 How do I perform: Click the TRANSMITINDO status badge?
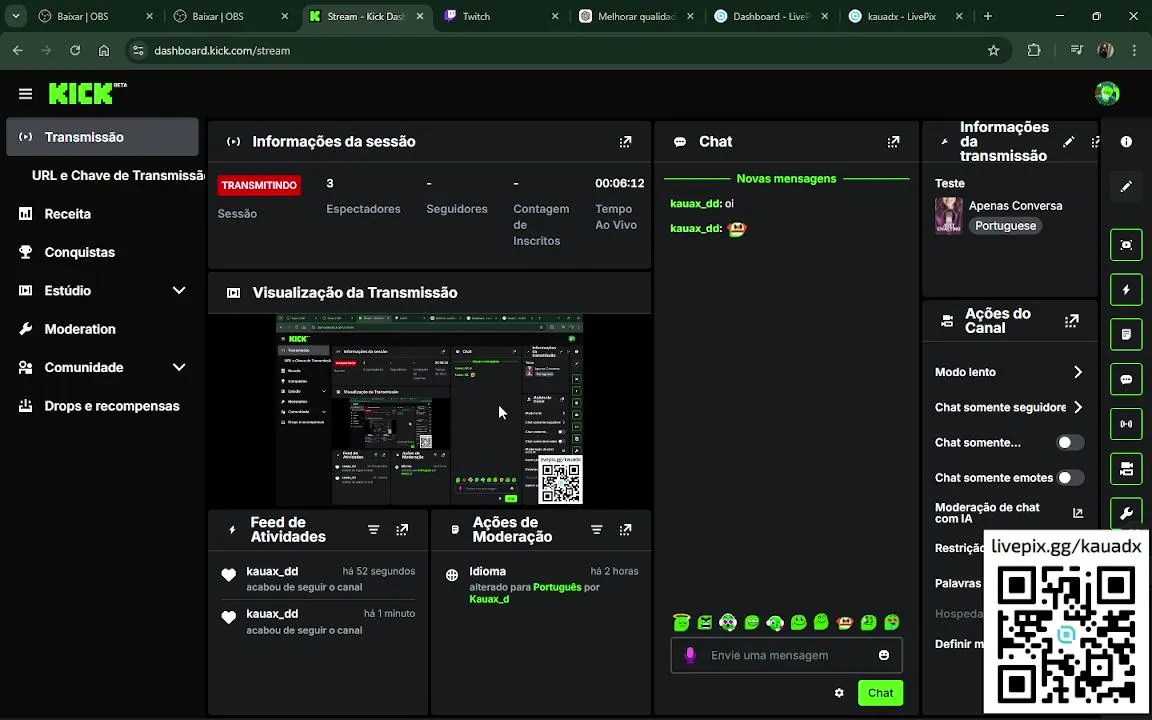pyautogui.click(x=259, y=185)
